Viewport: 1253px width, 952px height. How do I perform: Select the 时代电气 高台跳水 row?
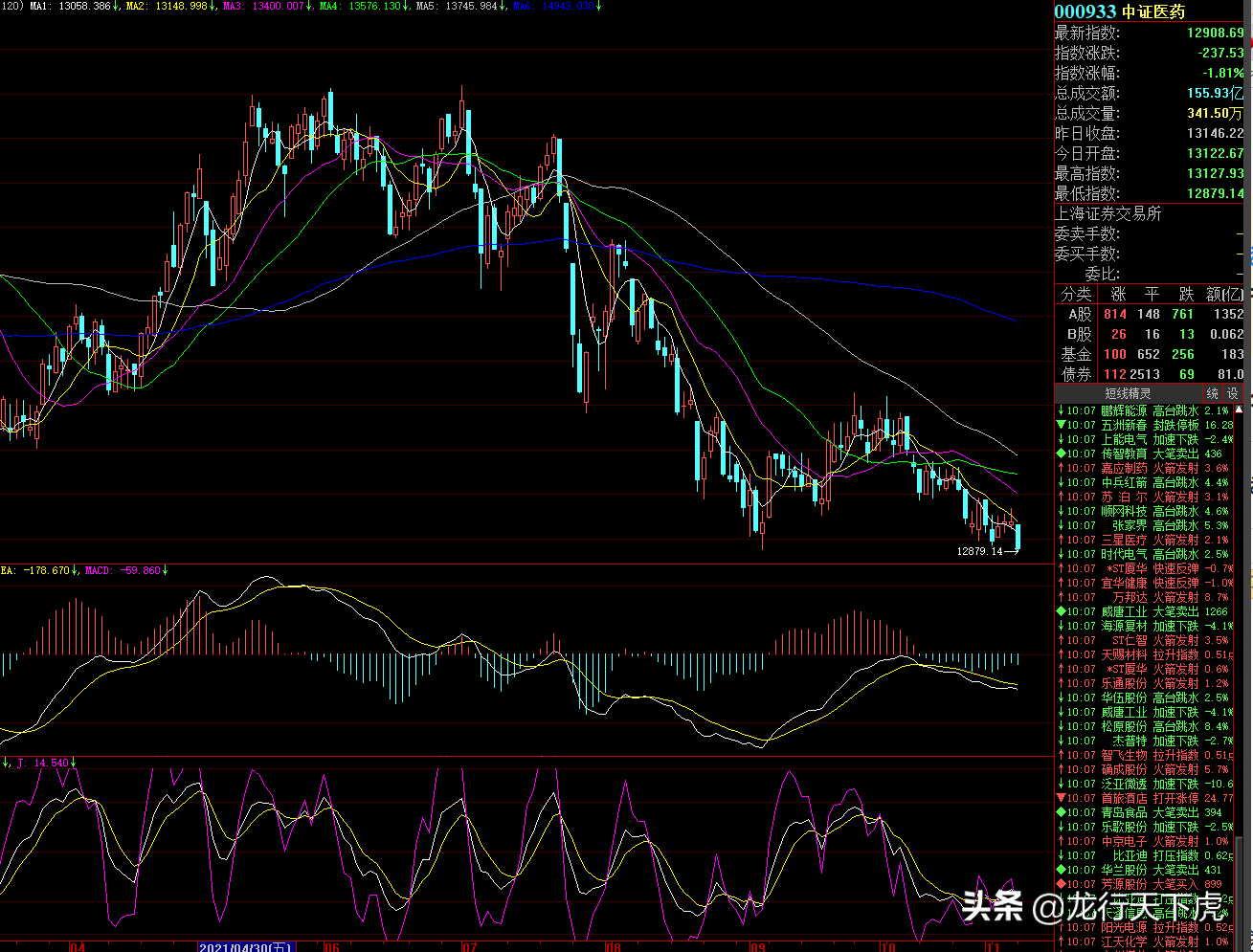(x=1145, y=554)
